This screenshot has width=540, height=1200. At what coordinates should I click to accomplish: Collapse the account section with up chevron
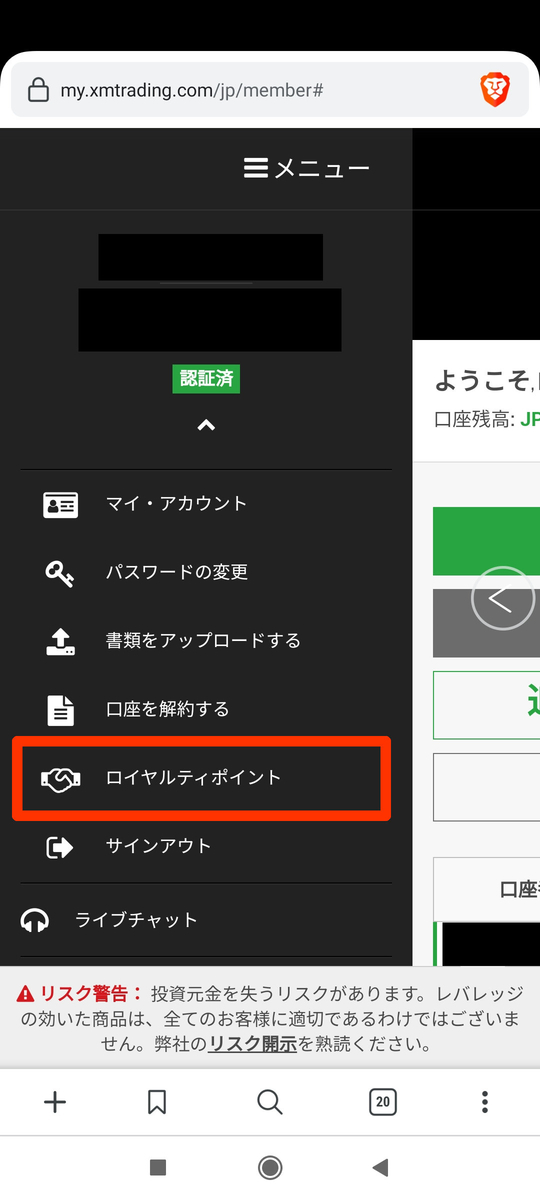[x=206, y=425]
